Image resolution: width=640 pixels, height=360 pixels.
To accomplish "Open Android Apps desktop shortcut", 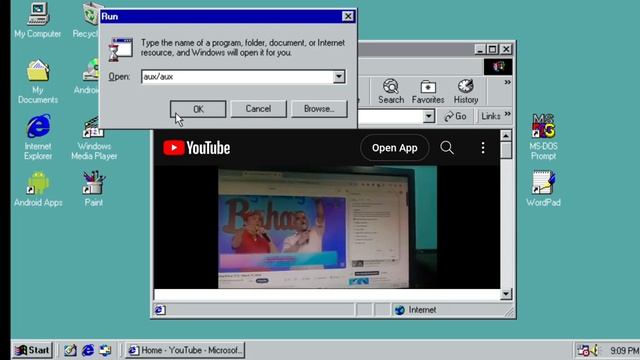I will 38,189.
